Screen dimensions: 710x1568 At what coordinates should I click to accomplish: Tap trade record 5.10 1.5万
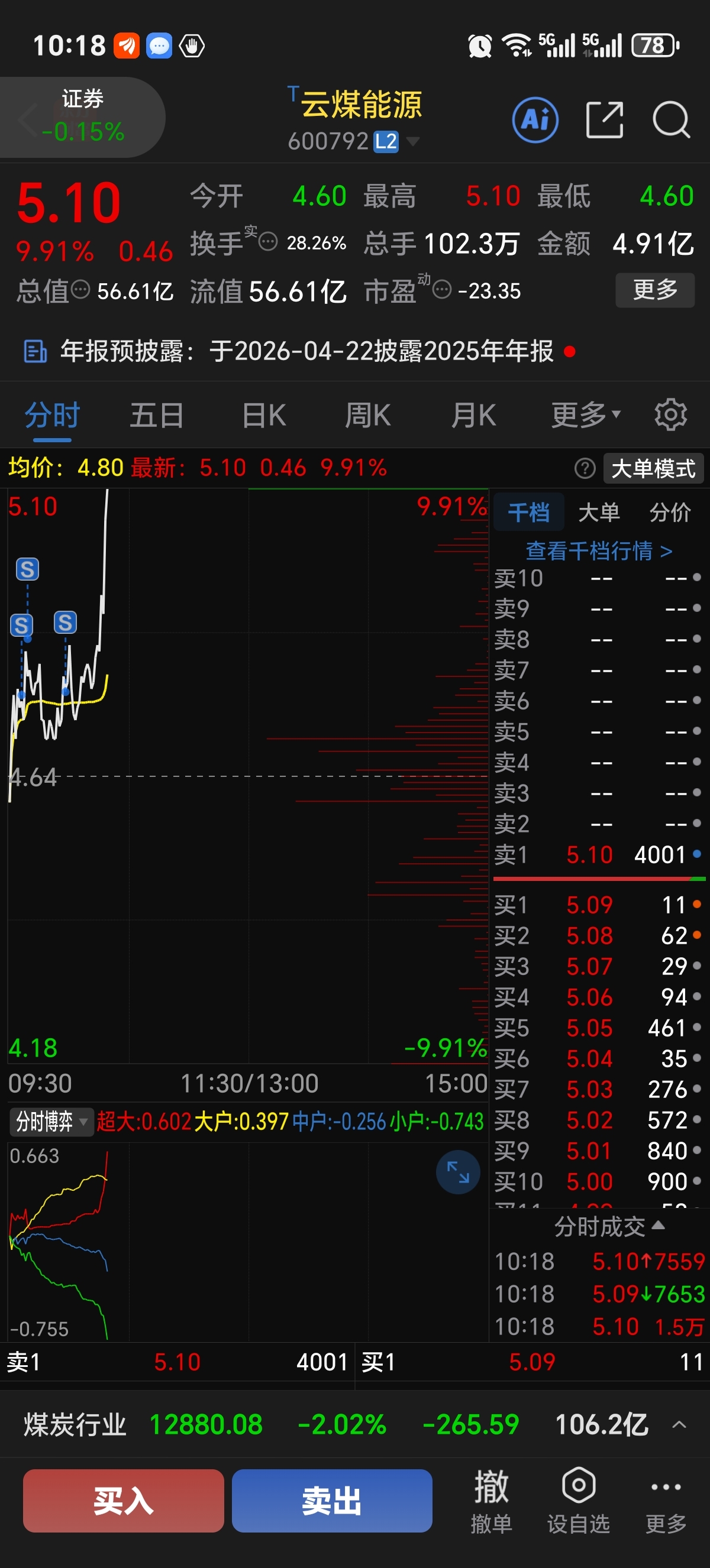click(599, 1326)
